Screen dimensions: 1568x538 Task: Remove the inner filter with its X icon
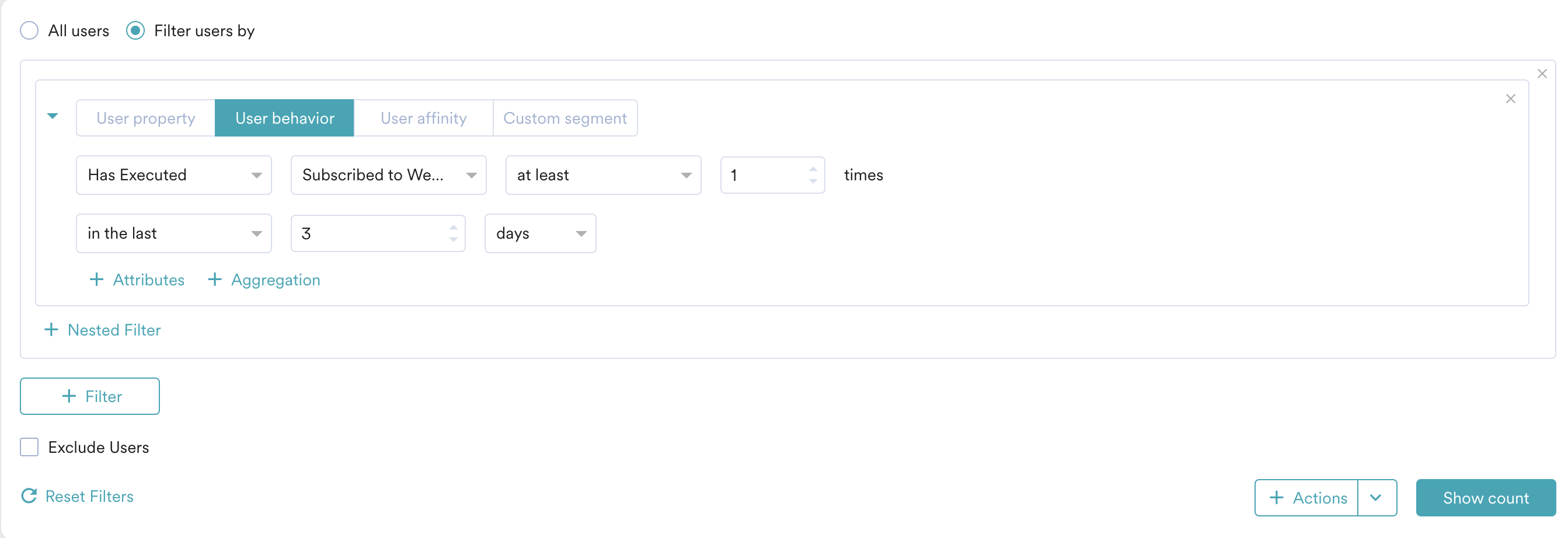coord(1510,99)
